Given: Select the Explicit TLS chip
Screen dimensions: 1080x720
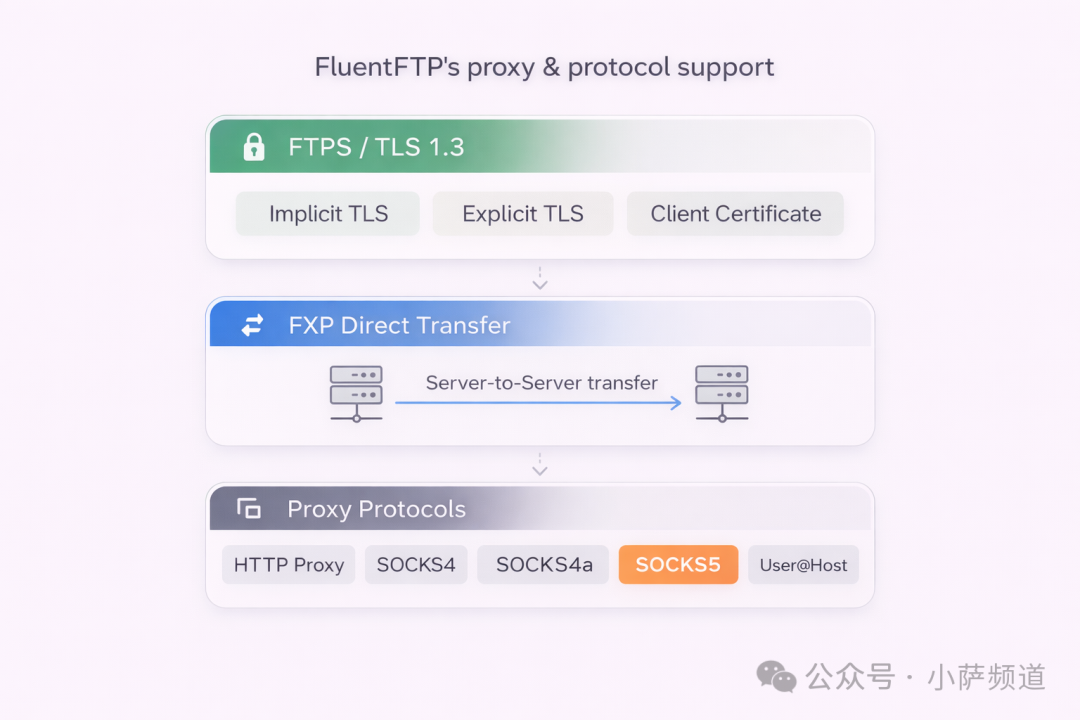Looking at the screenshot, I should click(523, 214).
